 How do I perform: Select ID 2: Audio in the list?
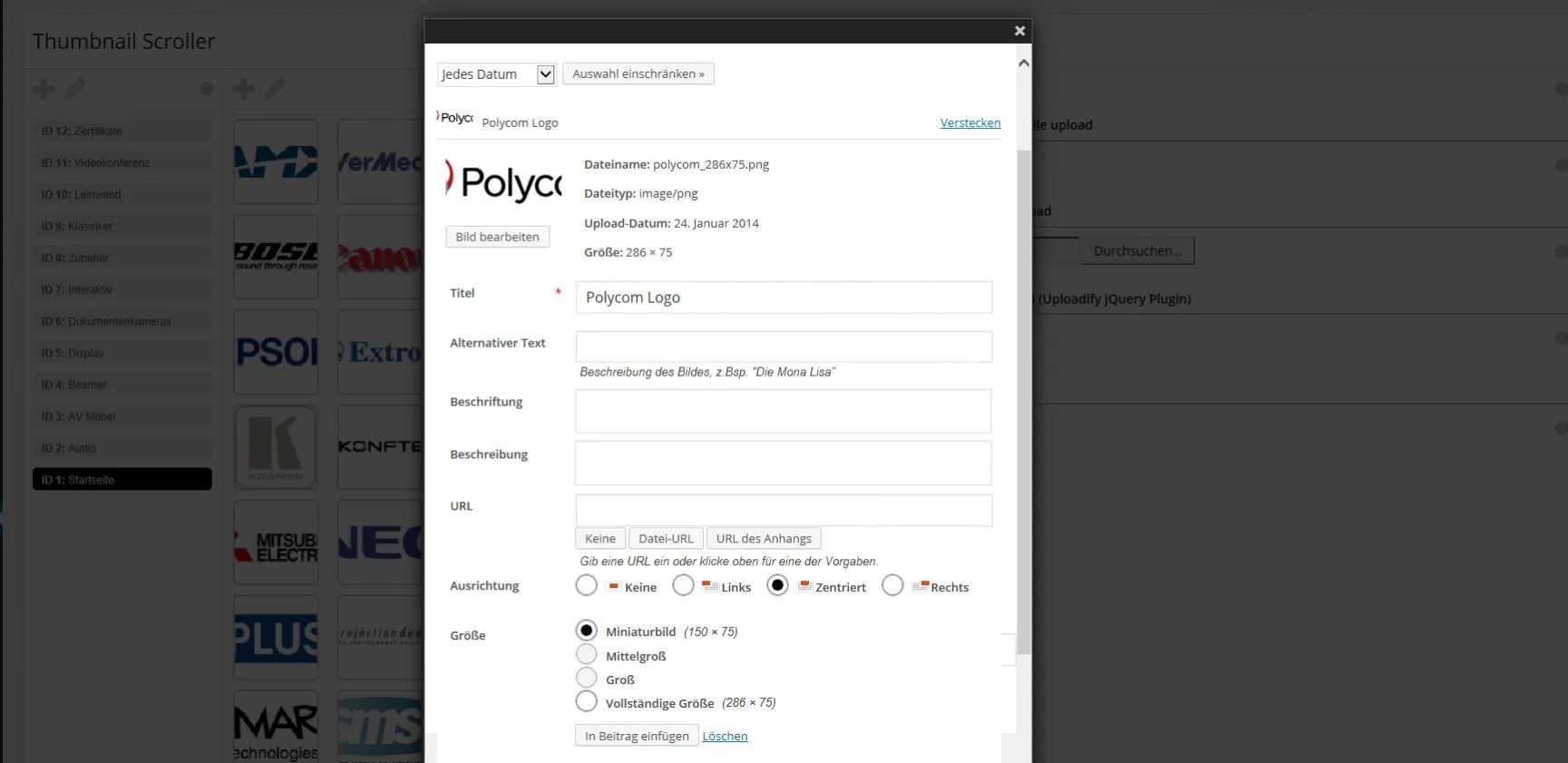click(122, 448)
